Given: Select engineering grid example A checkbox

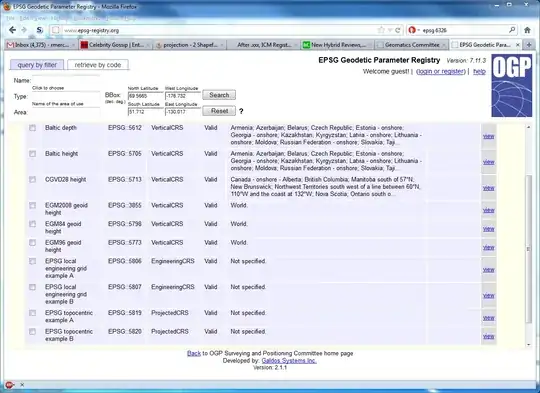Looking at the screenshot, I should coord(32,261).
